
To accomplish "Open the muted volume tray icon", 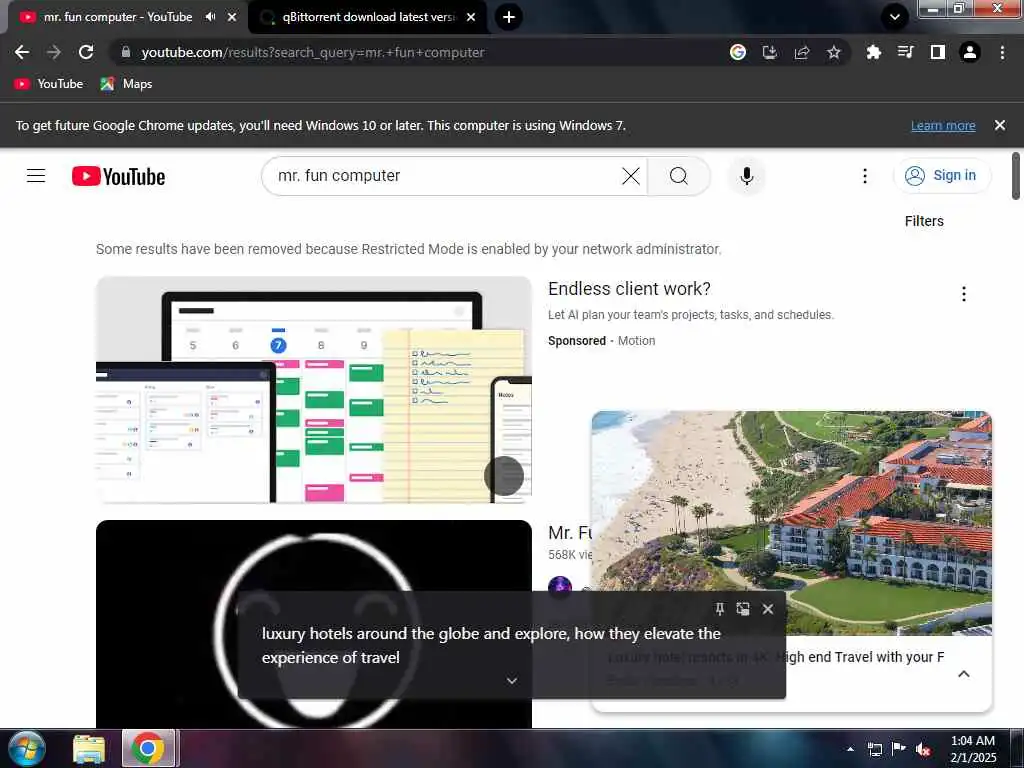I will [x=922, y=749].
